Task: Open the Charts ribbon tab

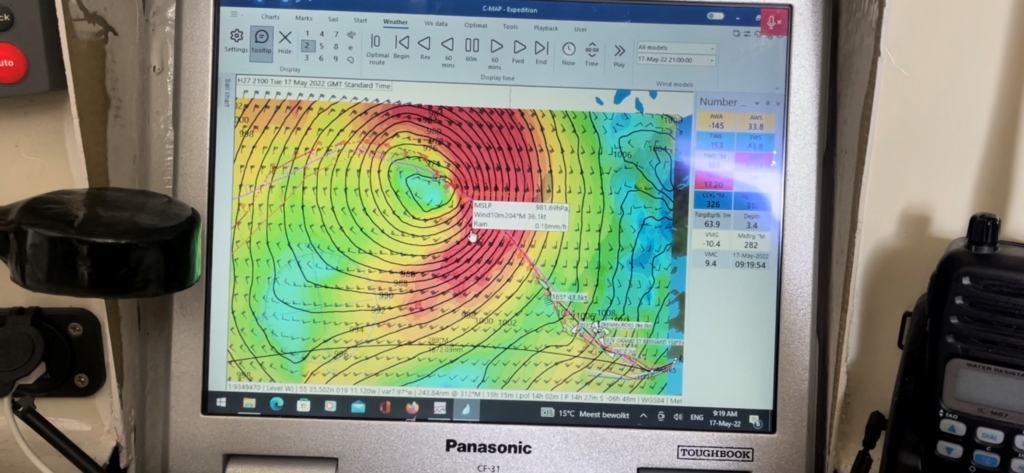Action: [x=270, y=17]
